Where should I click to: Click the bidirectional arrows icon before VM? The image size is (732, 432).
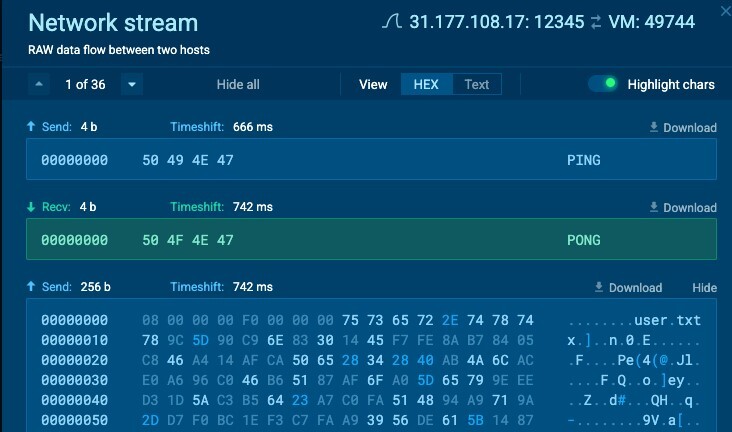(x=596, y=22)
